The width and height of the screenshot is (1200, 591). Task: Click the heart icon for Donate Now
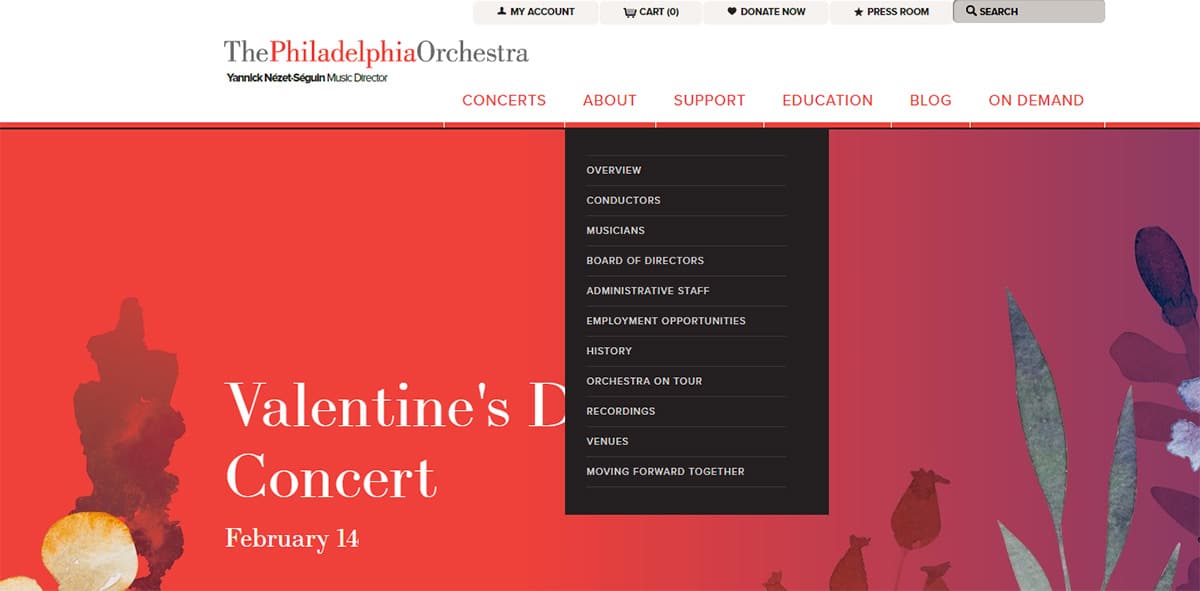[731, 12]
